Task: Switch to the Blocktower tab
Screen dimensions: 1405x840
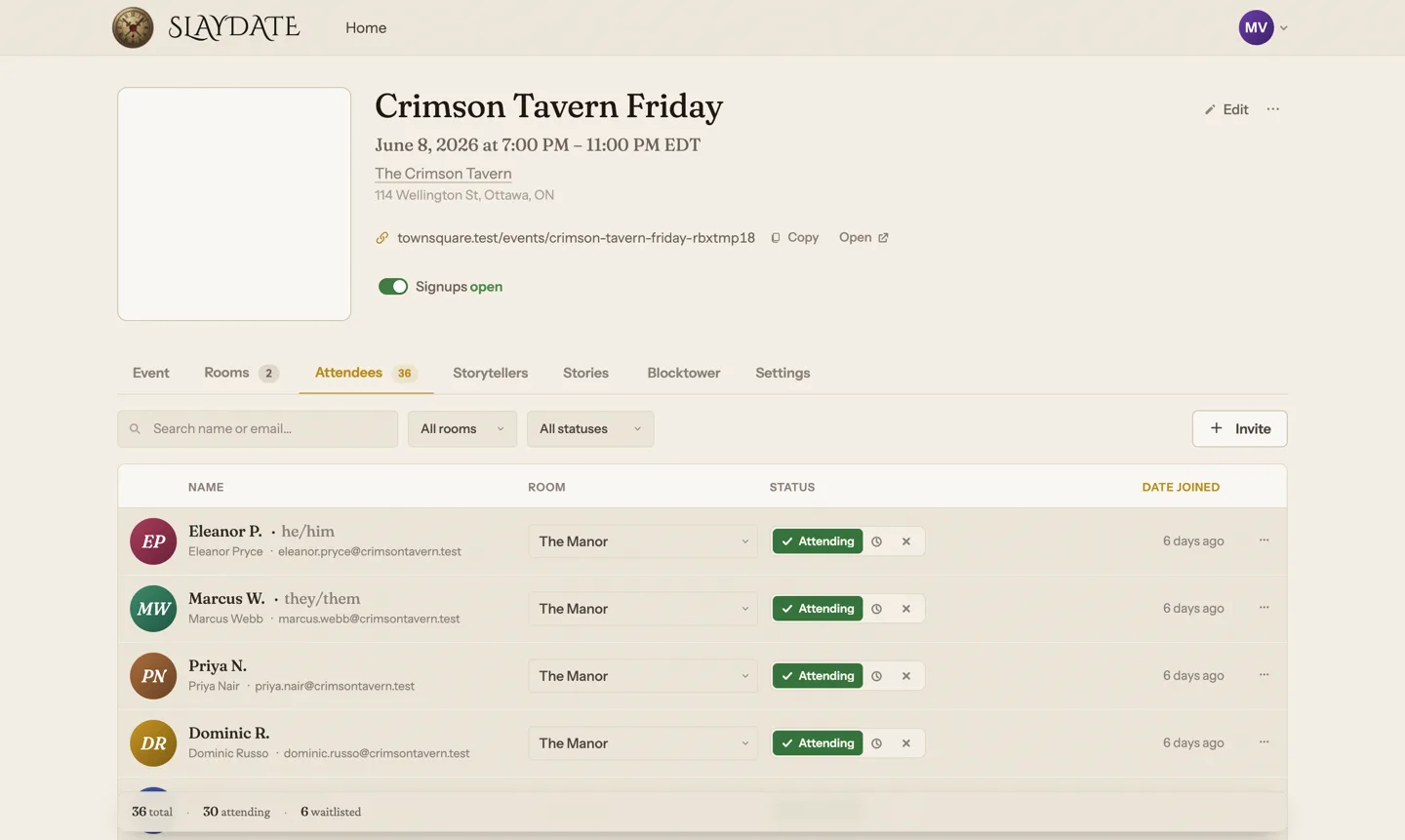Action: pyautogui.click(x=684, y=373)
